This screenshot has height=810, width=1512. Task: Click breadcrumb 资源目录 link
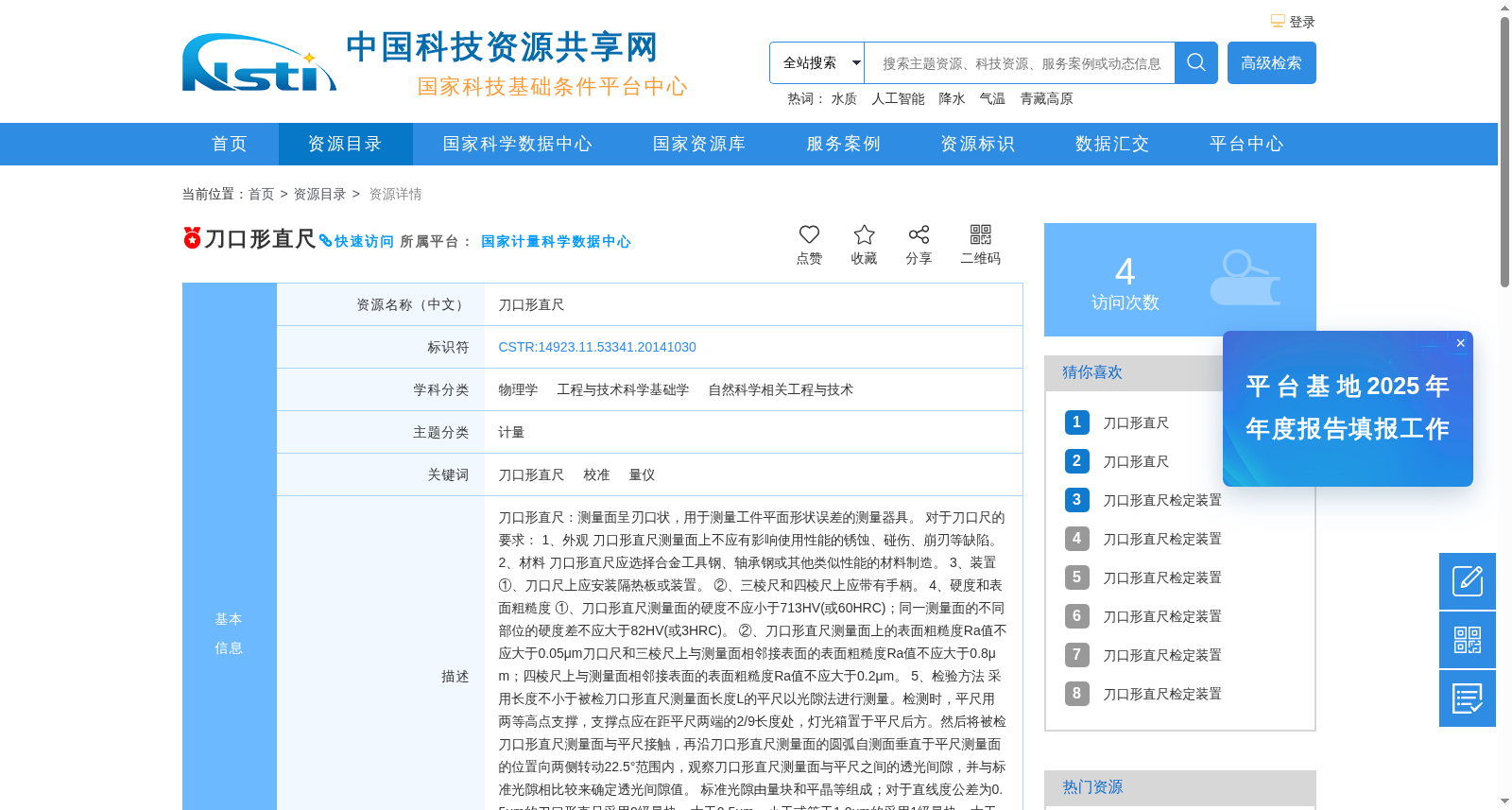(x=319, y=194)
